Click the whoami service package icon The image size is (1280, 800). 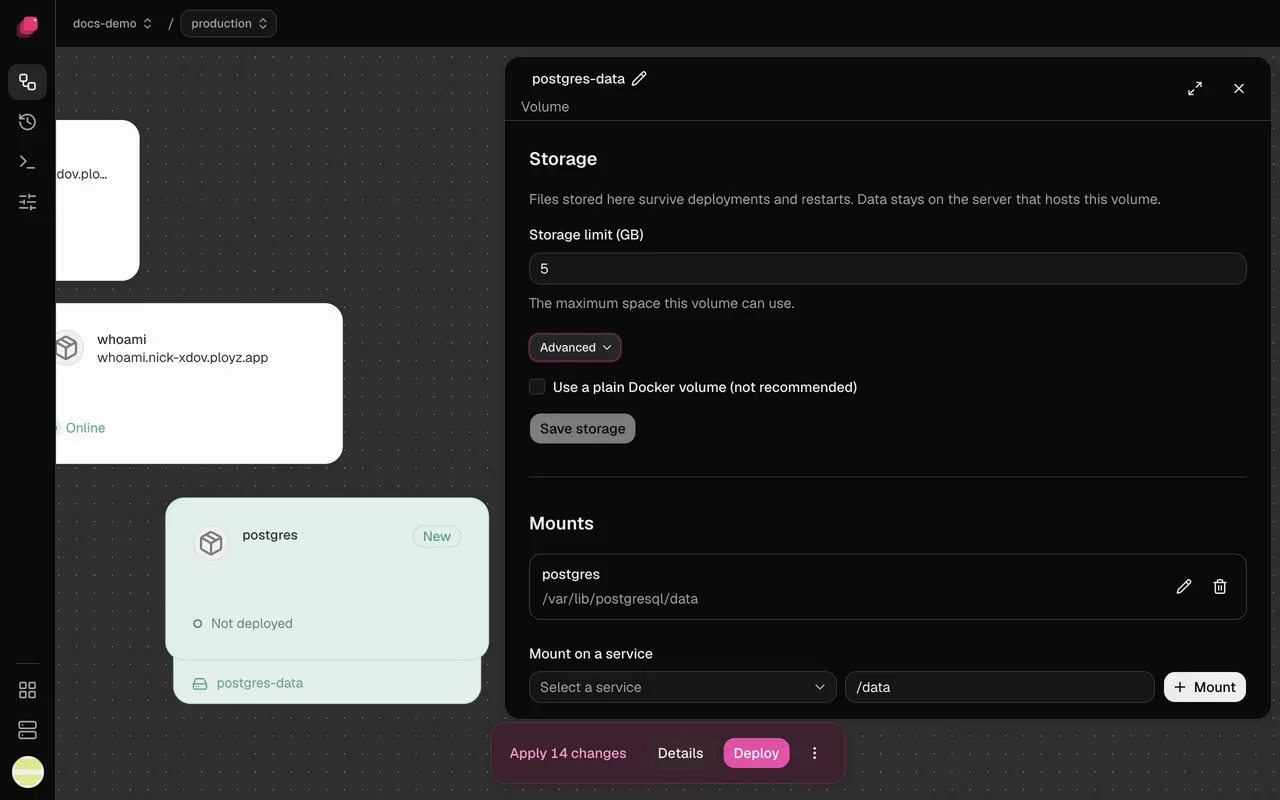click(66, 347)
